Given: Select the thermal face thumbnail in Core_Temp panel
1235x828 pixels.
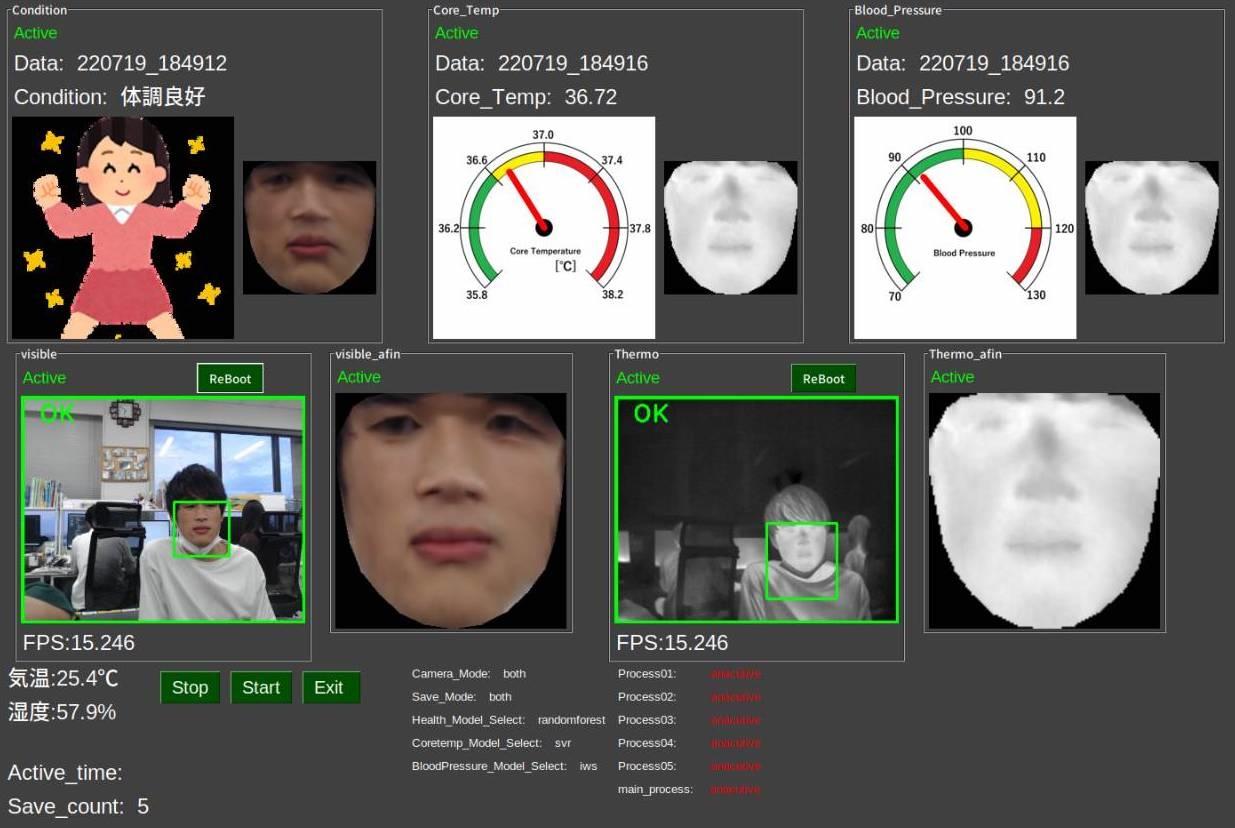Looking at the screenshot, I should click(730, 228).
